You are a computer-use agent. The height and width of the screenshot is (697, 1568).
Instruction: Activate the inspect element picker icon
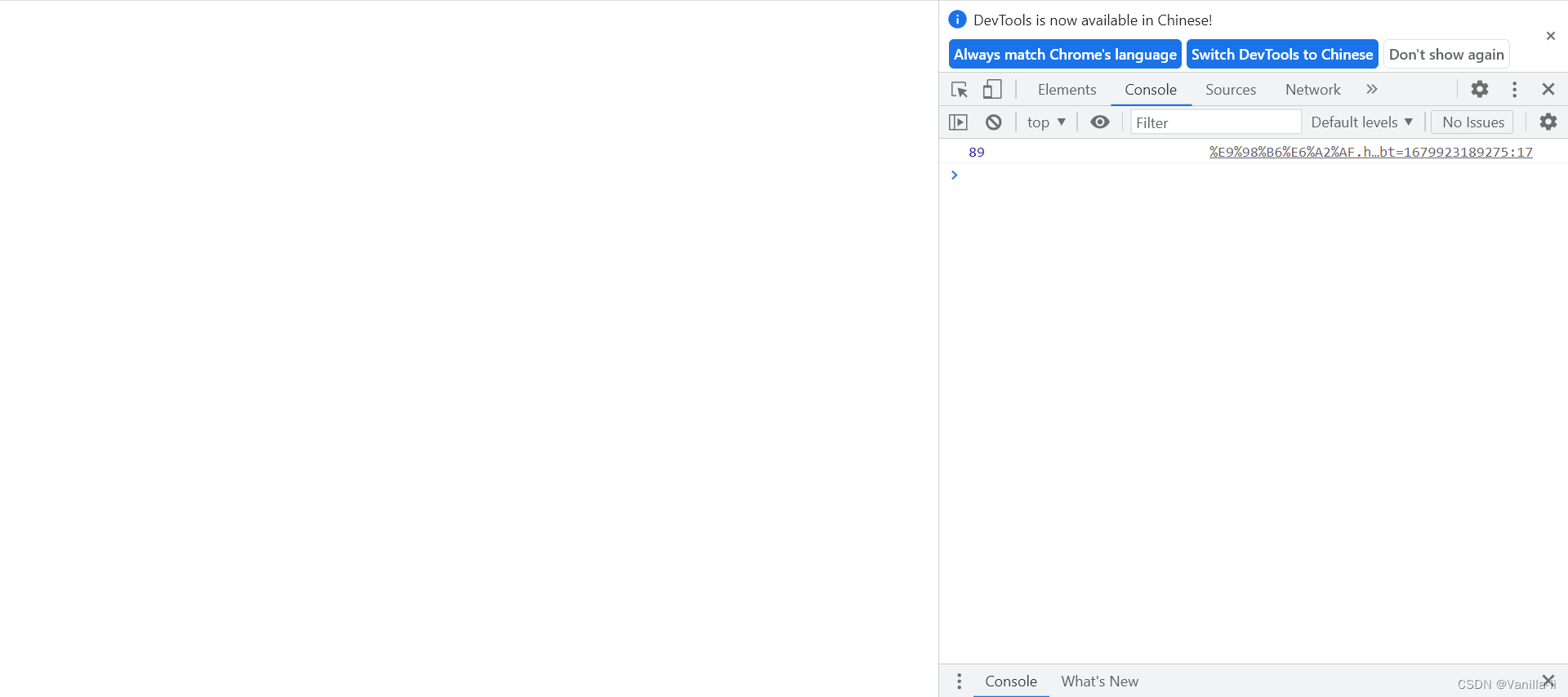[960, 90]
